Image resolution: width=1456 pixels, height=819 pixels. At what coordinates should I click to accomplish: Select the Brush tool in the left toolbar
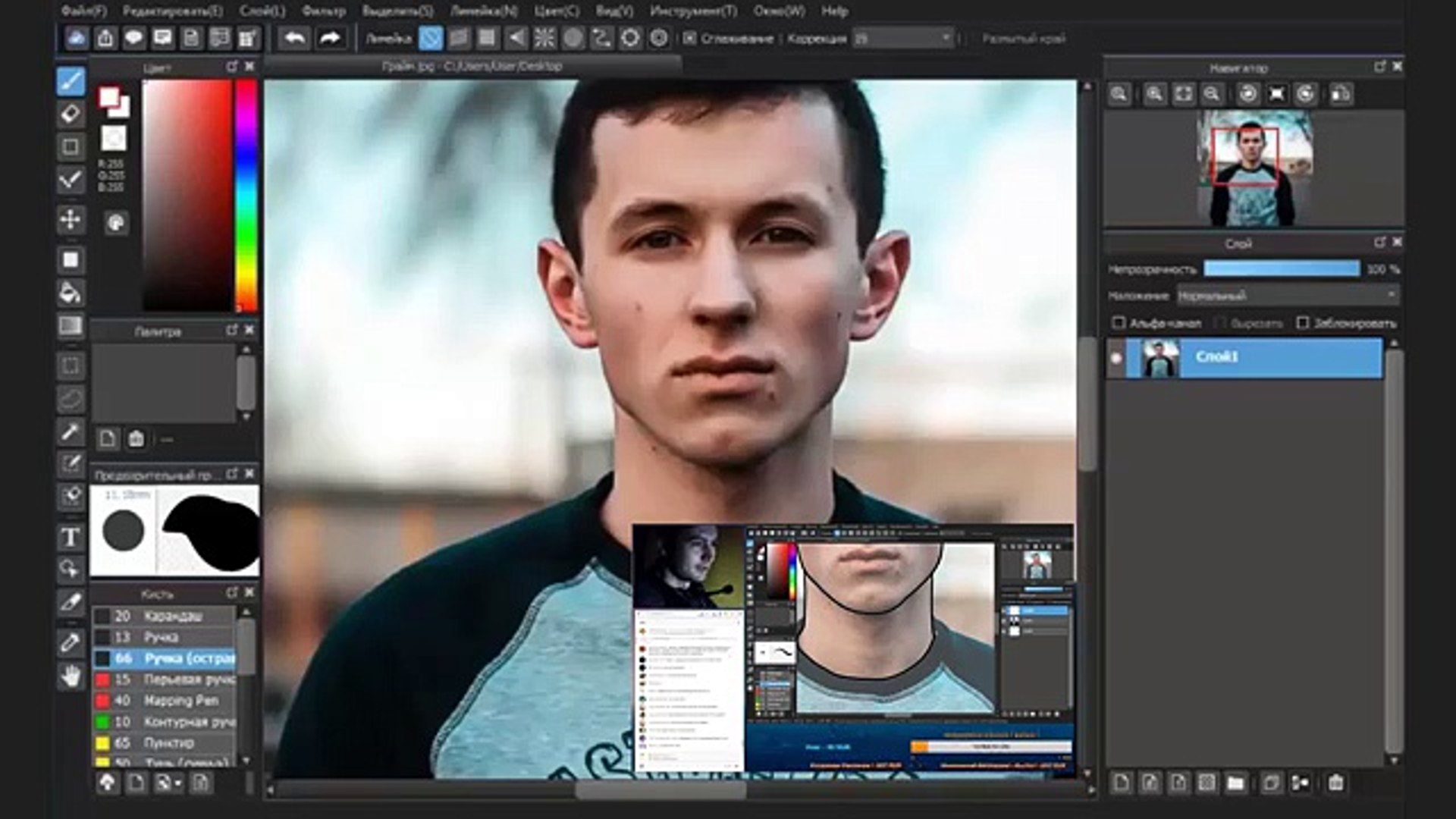(x=71, y=81)
